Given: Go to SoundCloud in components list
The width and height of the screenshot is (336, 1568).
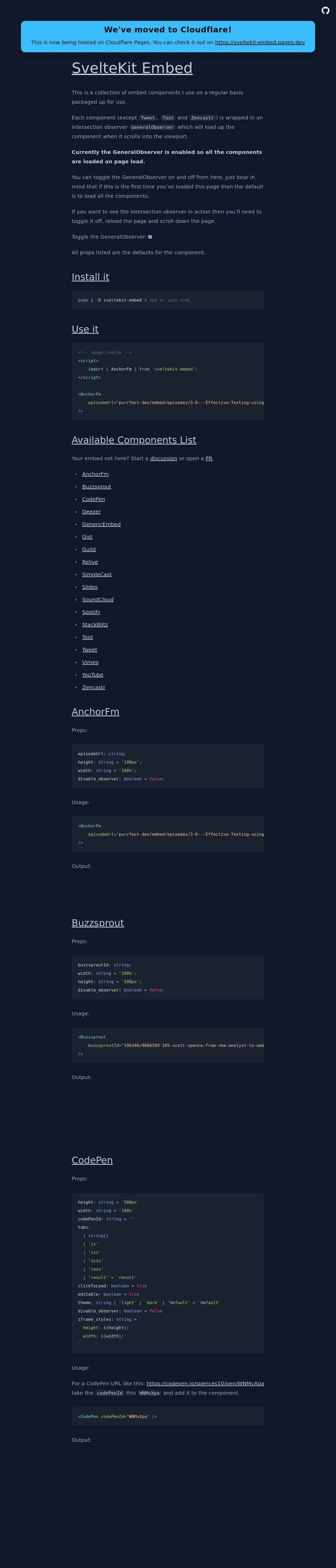Looking at the screenshot, I should (x=98, y=599).
